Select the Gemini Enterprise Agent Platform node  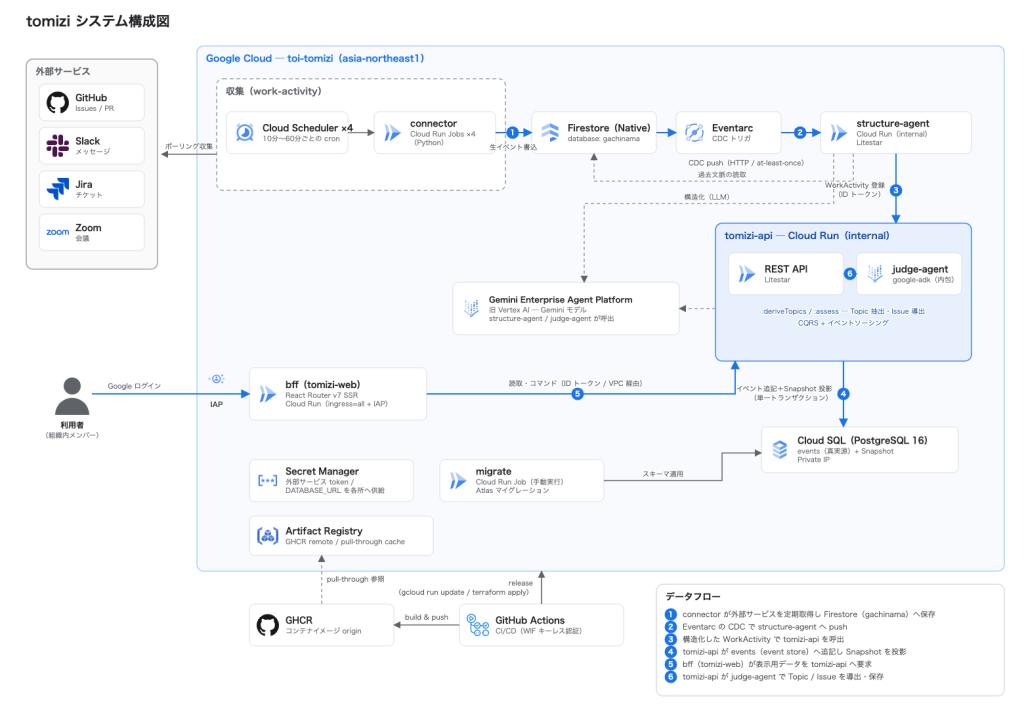(x=566, y=309)
